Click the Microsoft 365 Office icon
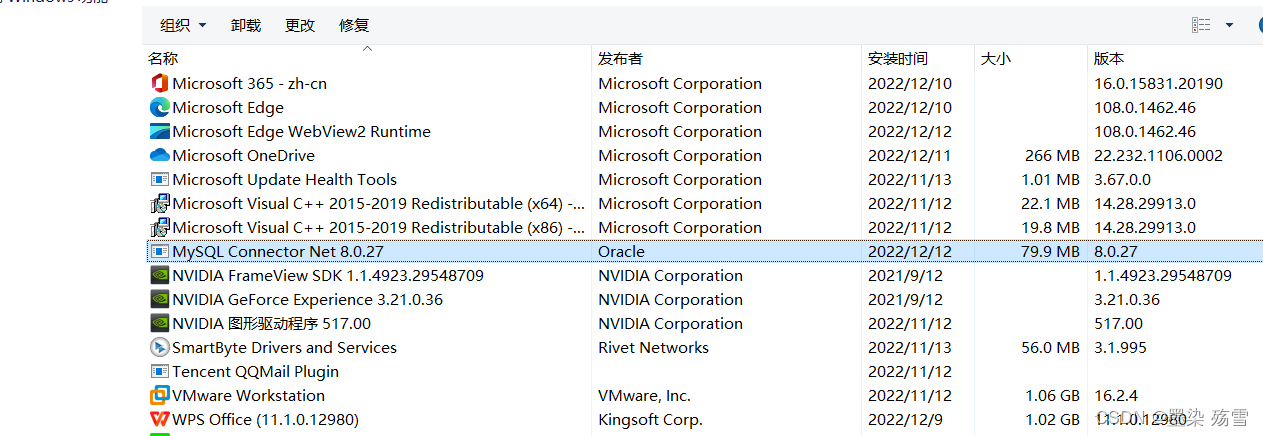Viewport: 1263px width, 436px height. pyautogui.click(x=159, y=83)
